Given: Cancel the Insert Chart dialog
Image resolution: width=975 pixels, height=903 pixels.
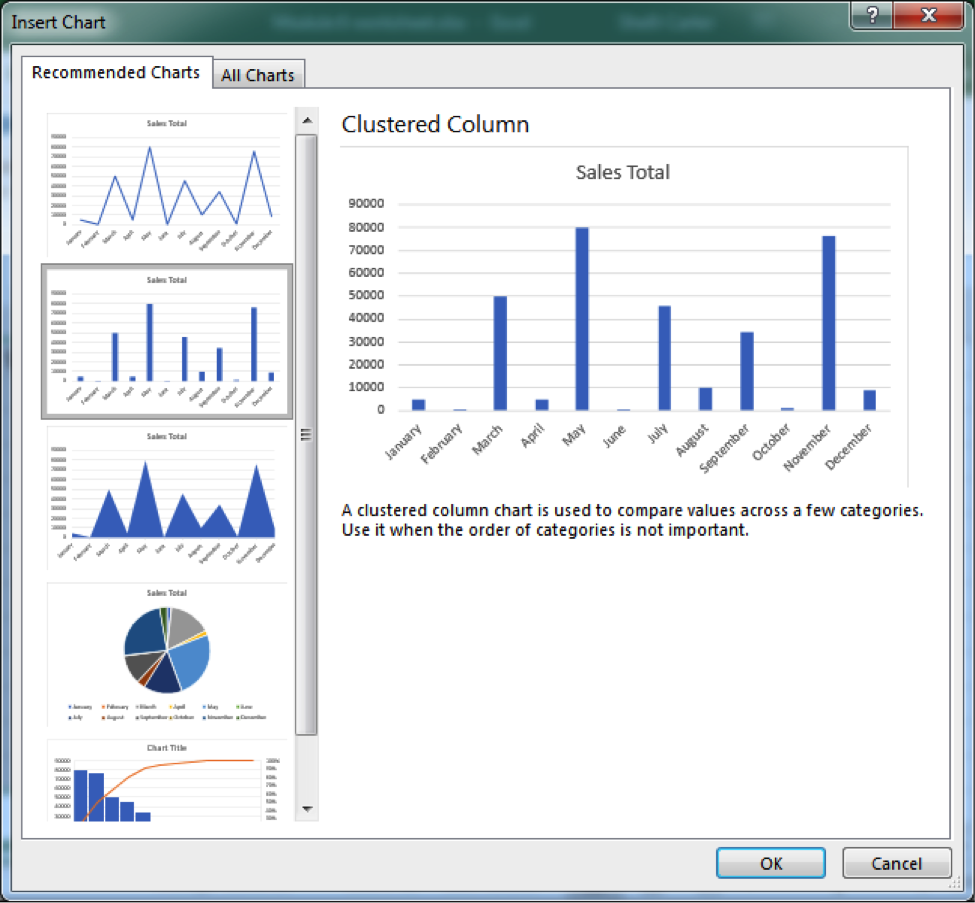Looking at the screenshot, I should click(x=896, y=863).
